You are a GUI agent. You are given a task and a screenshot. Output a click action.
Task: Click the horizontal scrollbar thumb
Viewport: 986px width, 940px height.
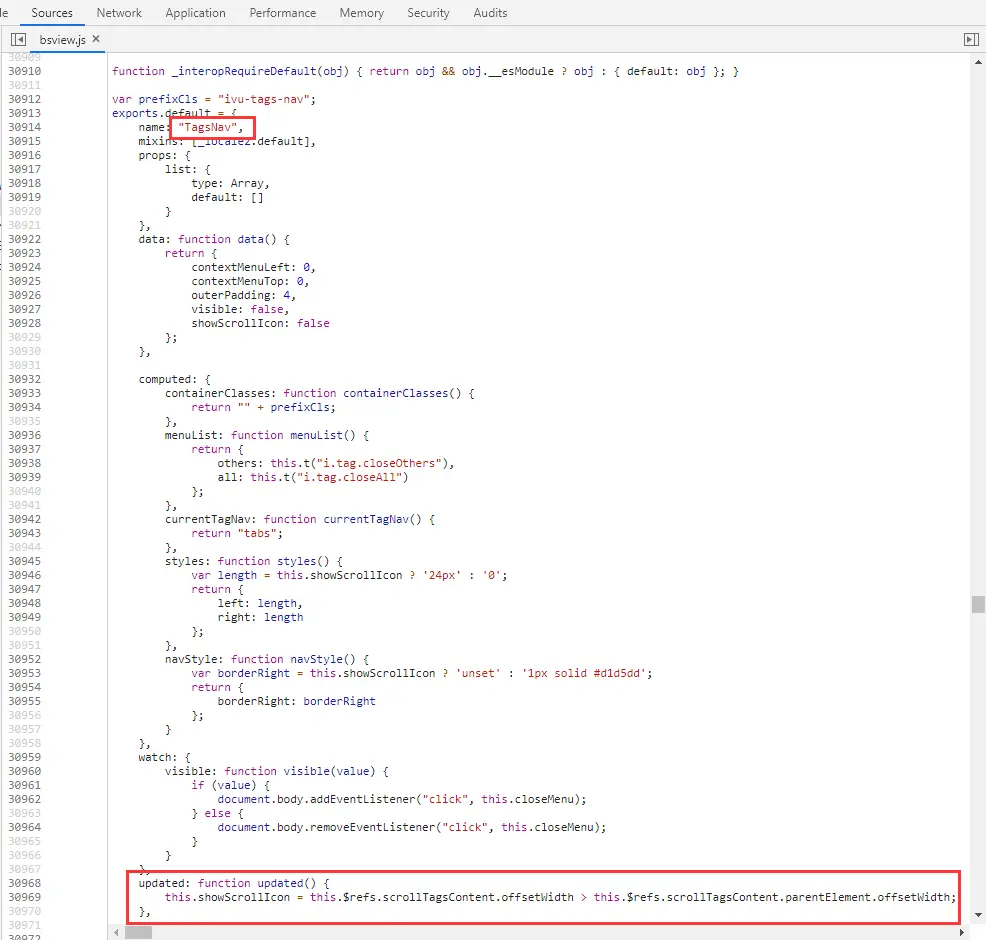(x=138, y=932)
